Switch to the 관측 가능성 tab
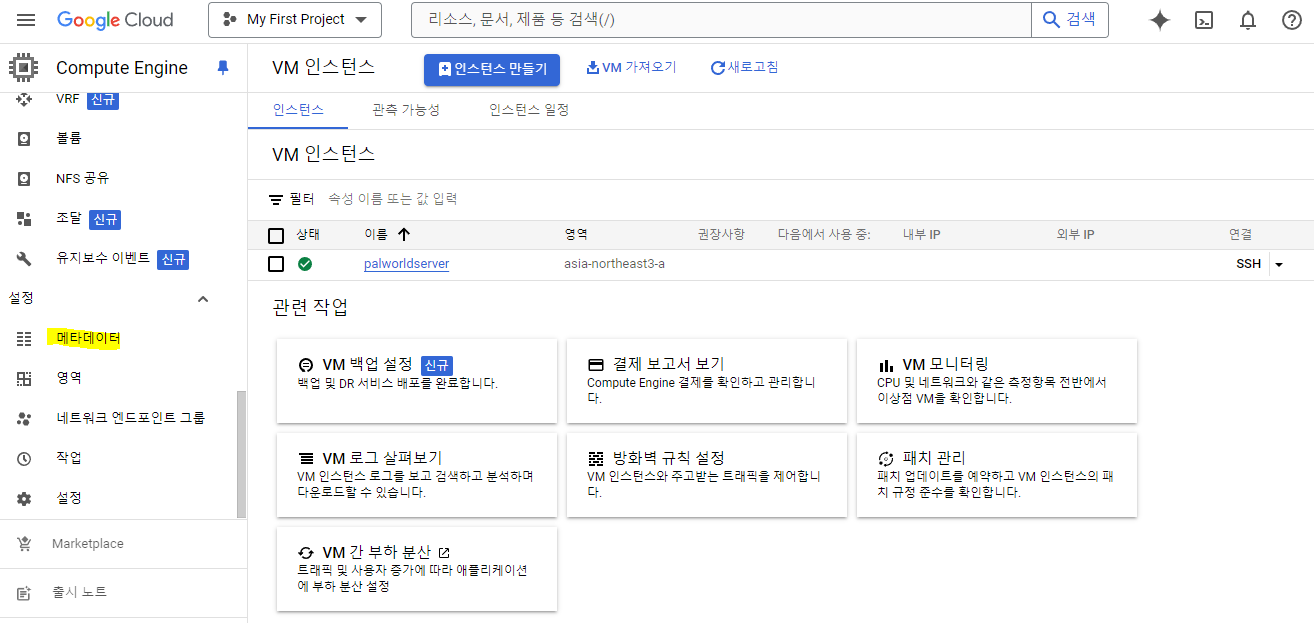The width and height of the screenshot is (1314, 623). click(x=405, y=110)
